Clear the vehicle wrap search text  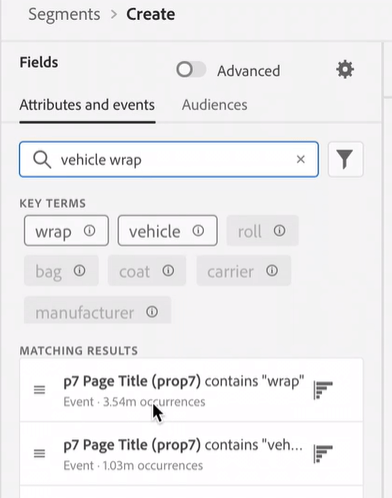[x=301, y=159]
